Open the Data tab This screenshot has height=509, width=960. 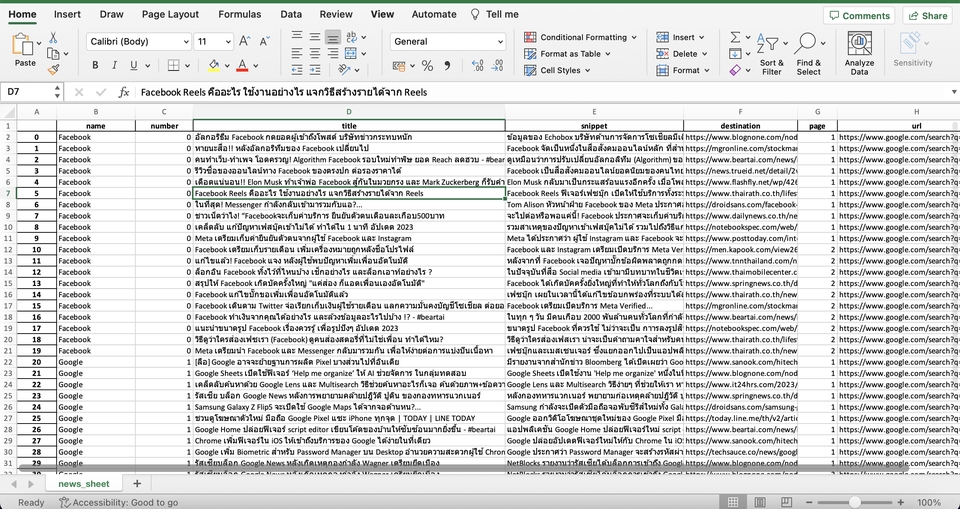pyautogui.click(x=291, y=14)
